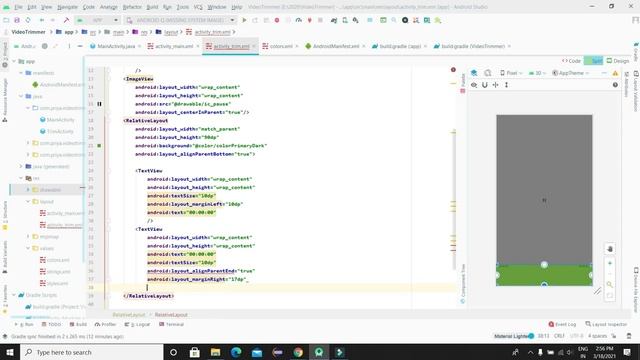Open the File menu
The width and height of the screenshot is (640, 360).
[x=18, y=7]
